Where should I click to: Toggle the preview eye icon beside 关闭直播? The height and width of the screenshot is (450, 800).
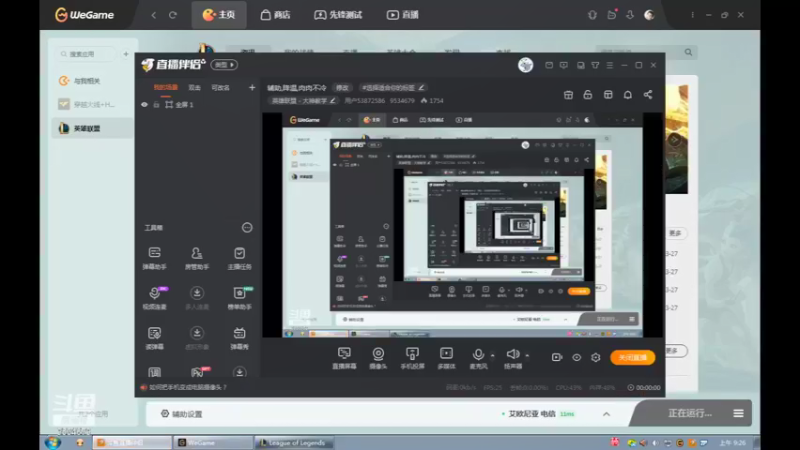(577, 358)
